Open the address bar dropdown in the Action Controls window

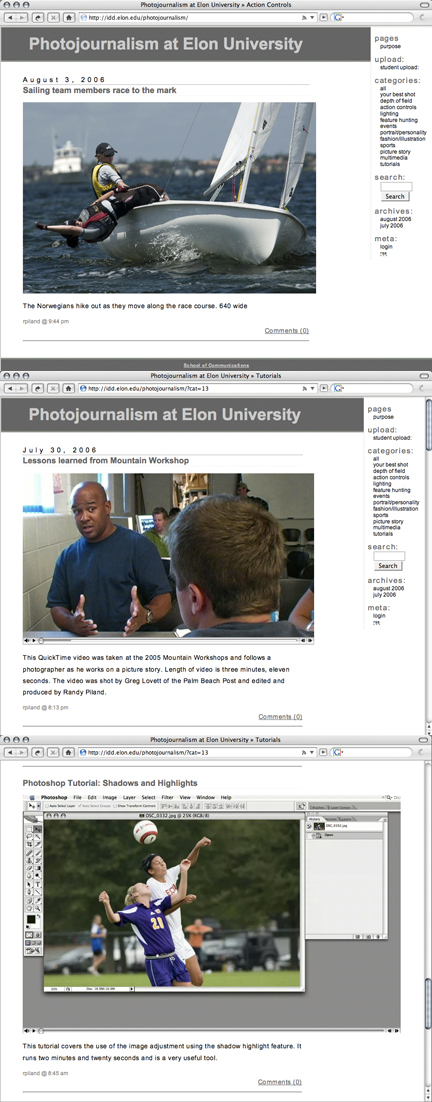312,16
